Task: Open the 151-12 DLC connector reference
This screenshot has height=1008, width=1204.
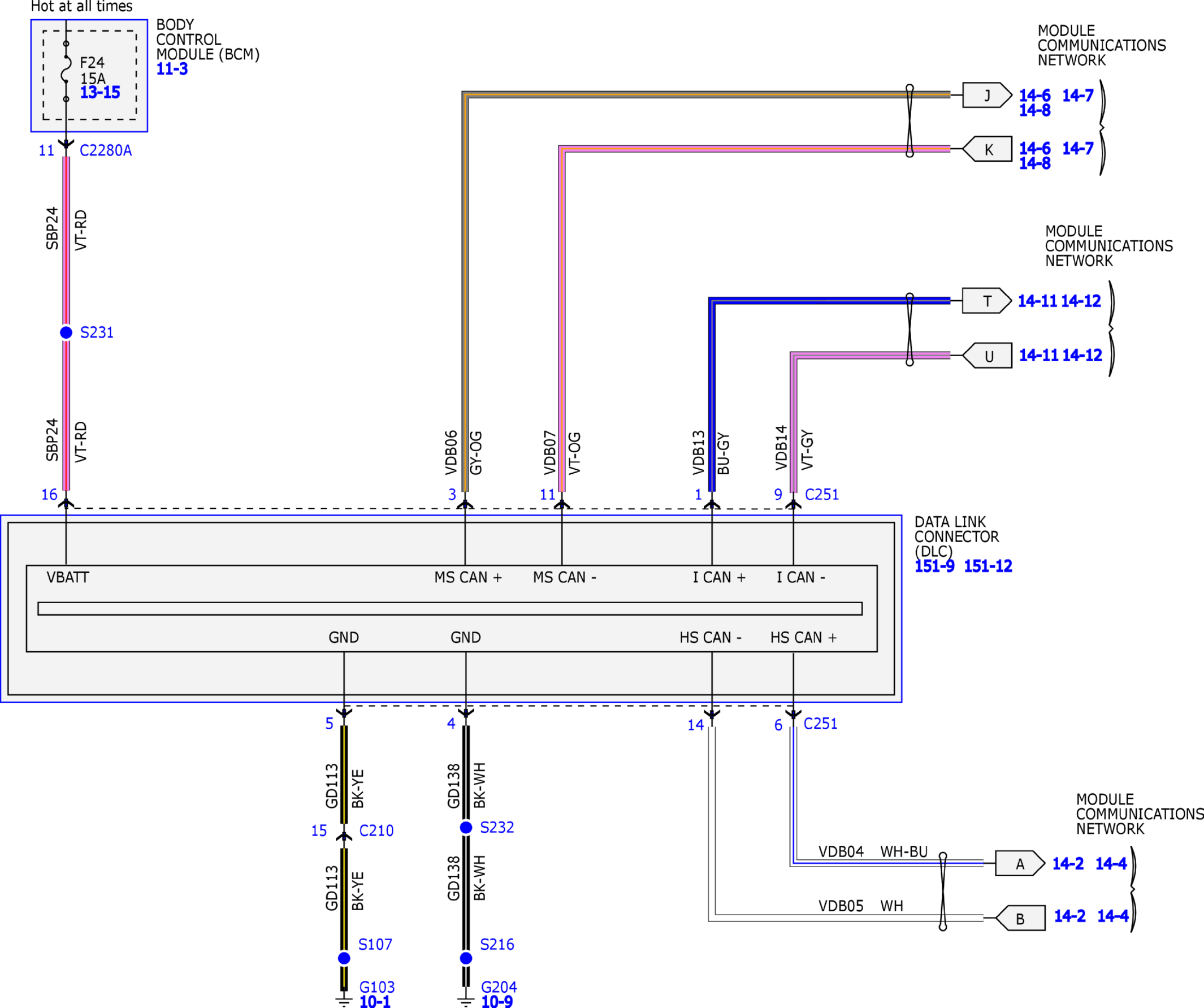Action: [988, 566]
